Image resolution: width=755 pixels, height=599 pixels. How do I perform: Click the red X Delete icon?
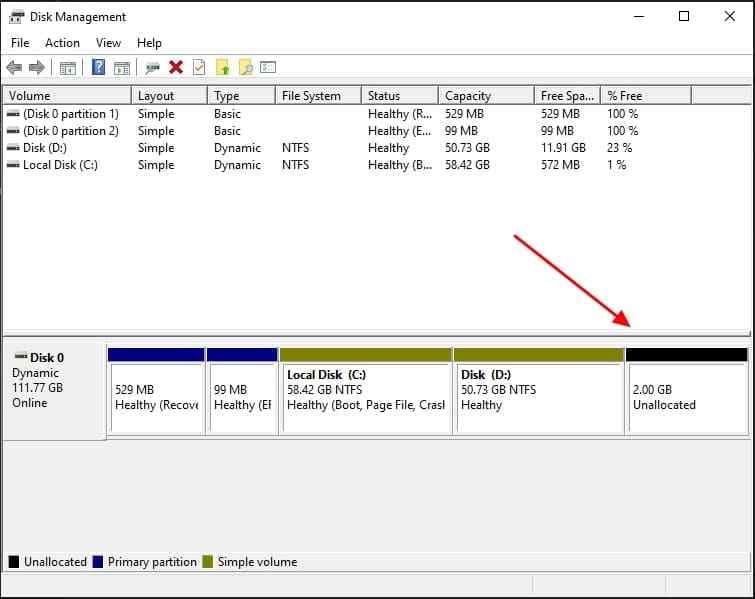[x=176, y=67]
